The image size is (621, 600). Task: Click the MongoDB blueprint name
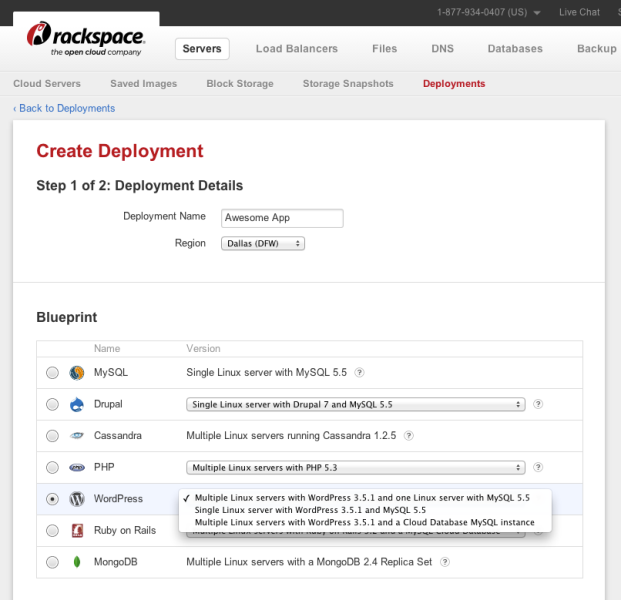click(x=115, y=562)
